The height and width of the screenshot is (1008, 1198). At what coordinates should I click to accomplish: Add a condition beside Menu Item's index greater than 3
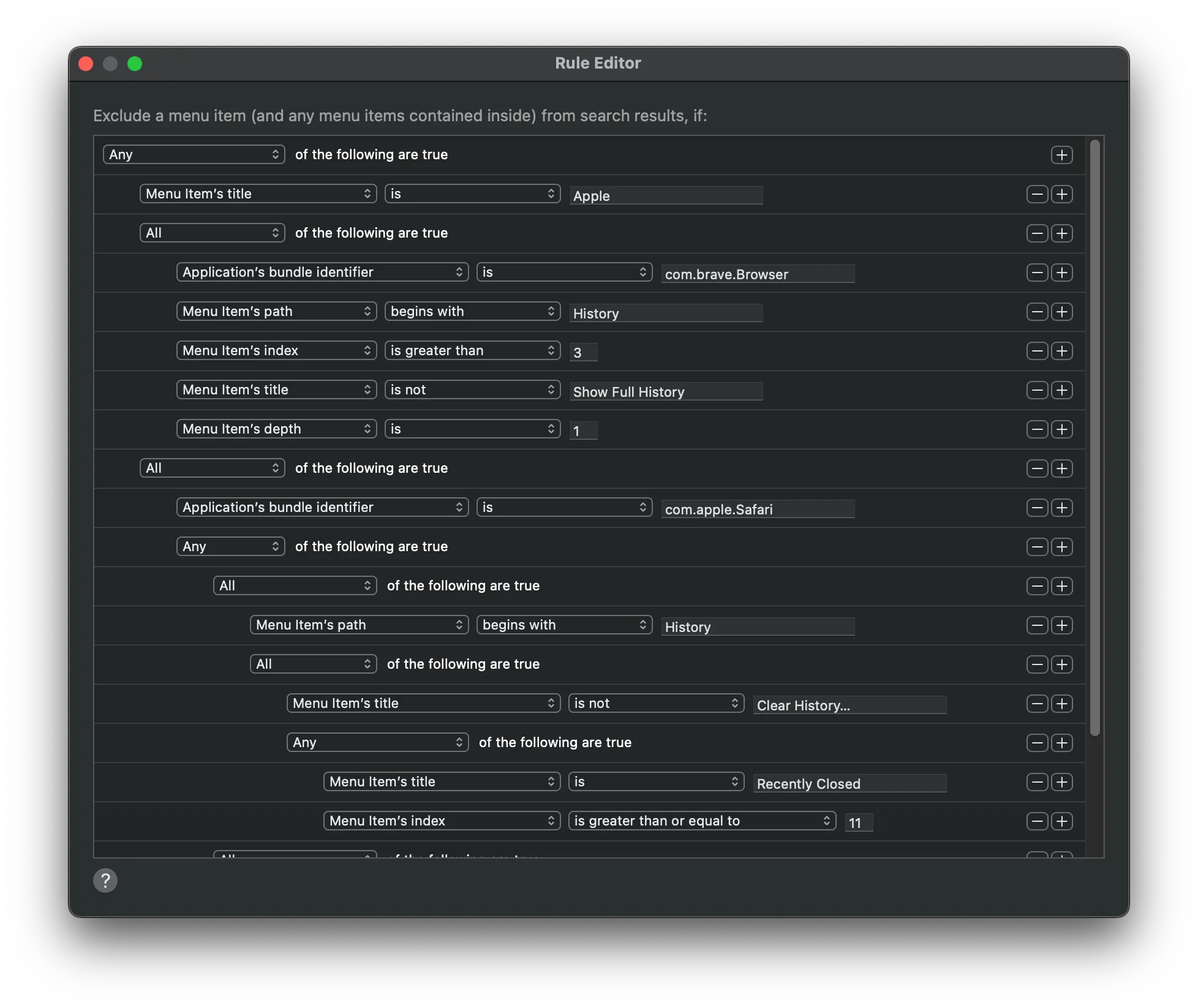pos(1063,350)
